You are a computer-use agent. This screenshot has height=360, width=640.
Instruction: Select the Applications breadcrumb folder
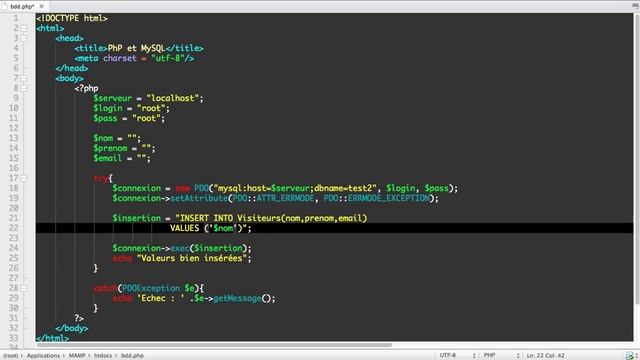click(43, 356)
